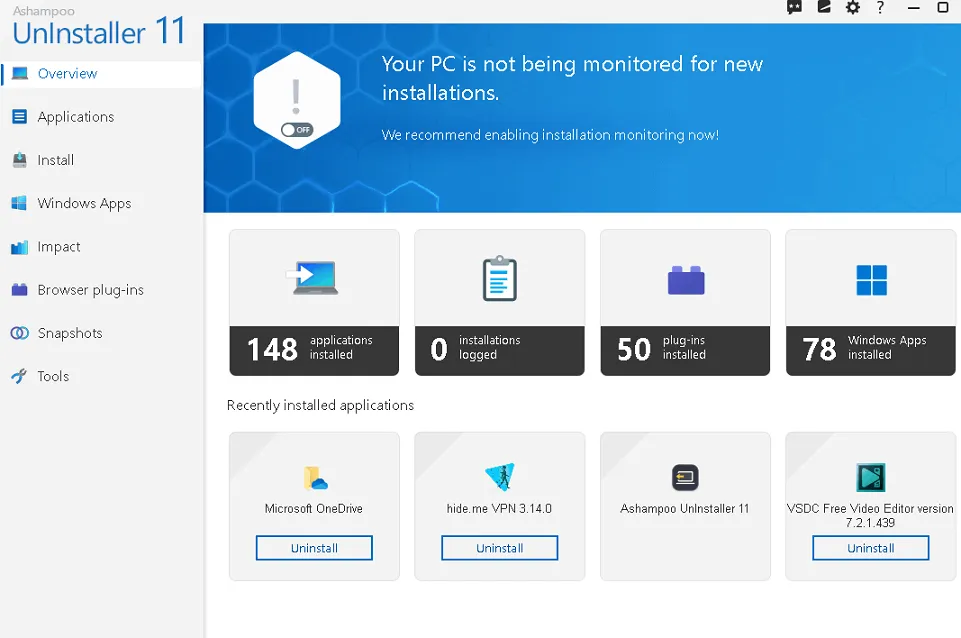Open Windows Apps from the sidebar
Screen dimensions: 961x638
click(x=84, y=203)
